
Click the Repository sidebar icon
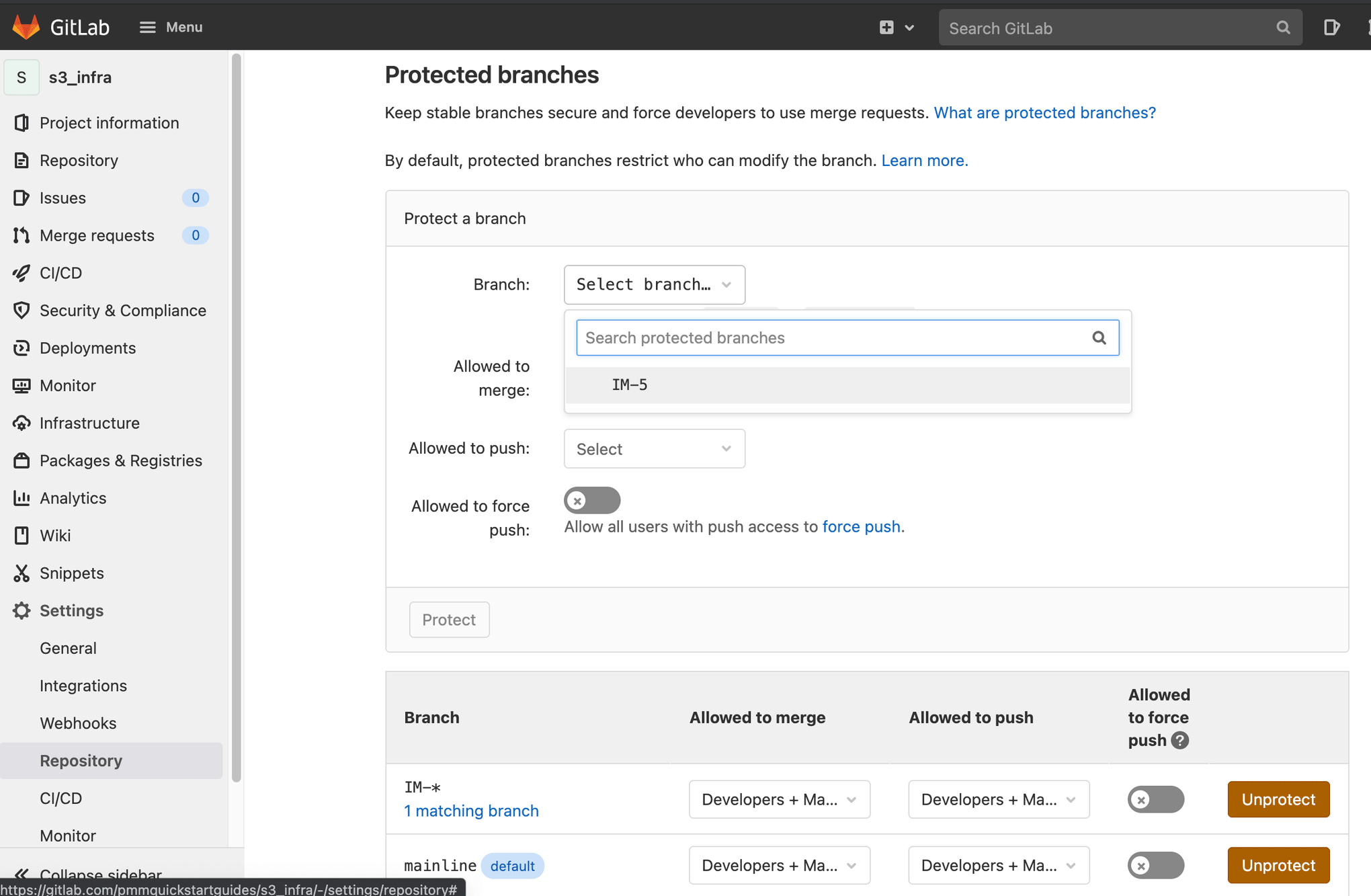click(x=21, y=160)
